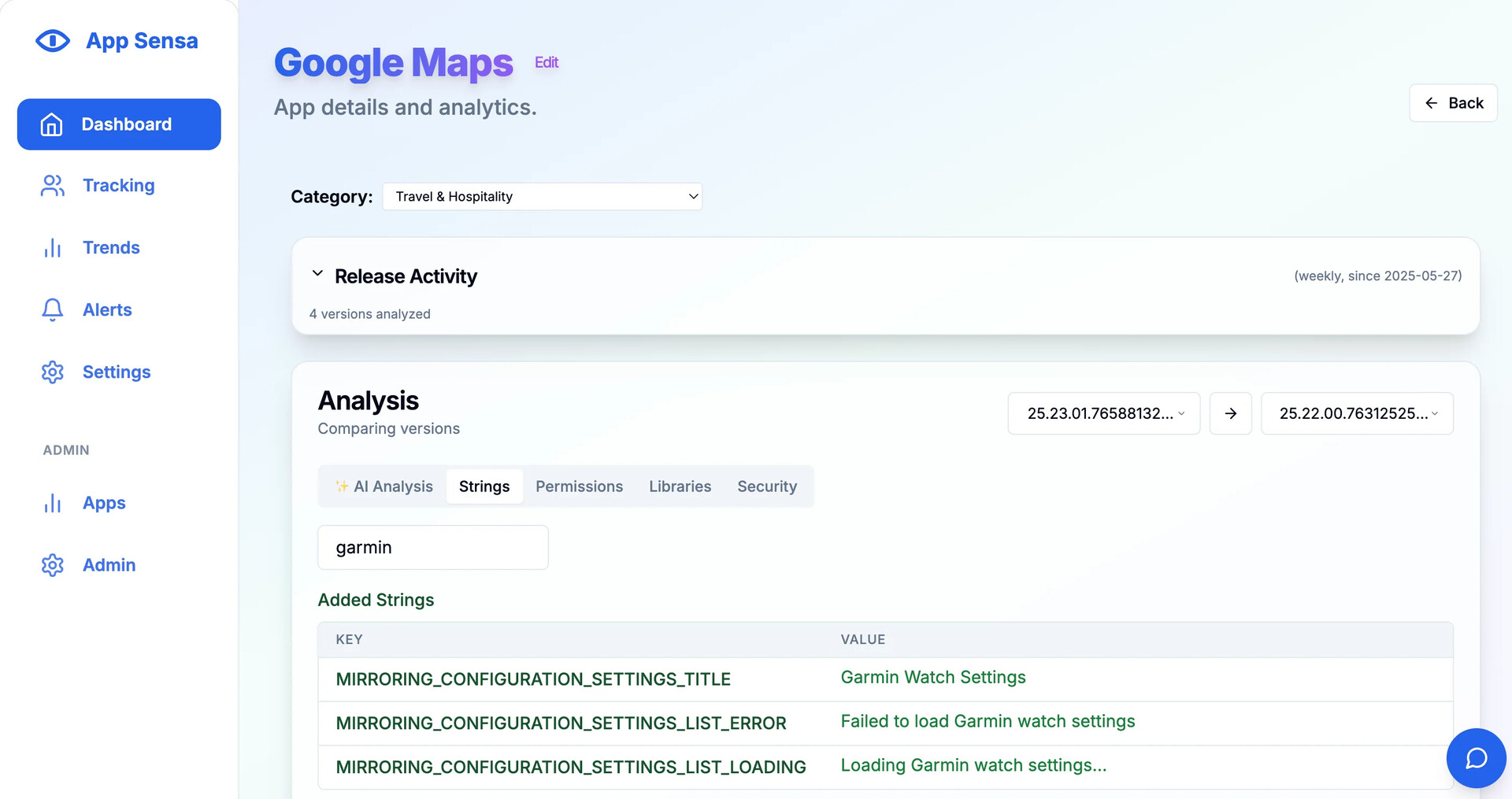Open the chat bubble widget
The width and height of the screenshot is (1512, 799).
pyautogui.click(x=1476, y=758)
